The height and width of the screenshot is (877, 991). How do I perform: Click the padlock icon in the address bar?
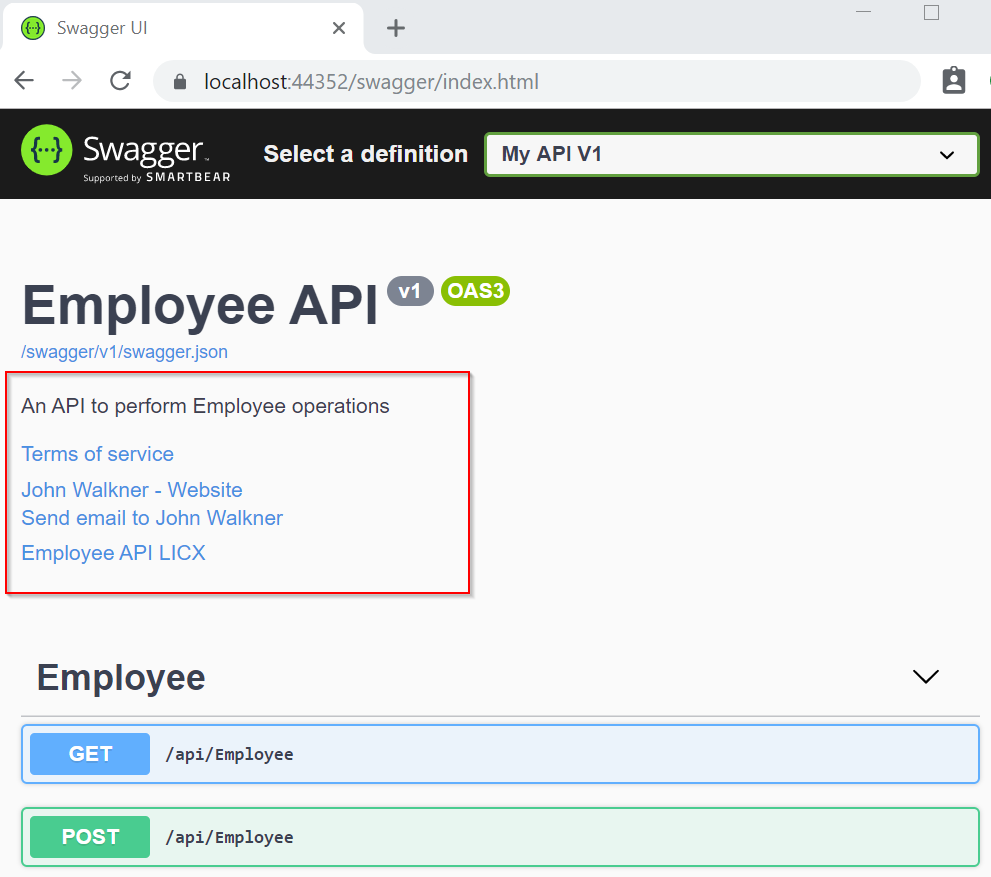(x=178, y=81)
